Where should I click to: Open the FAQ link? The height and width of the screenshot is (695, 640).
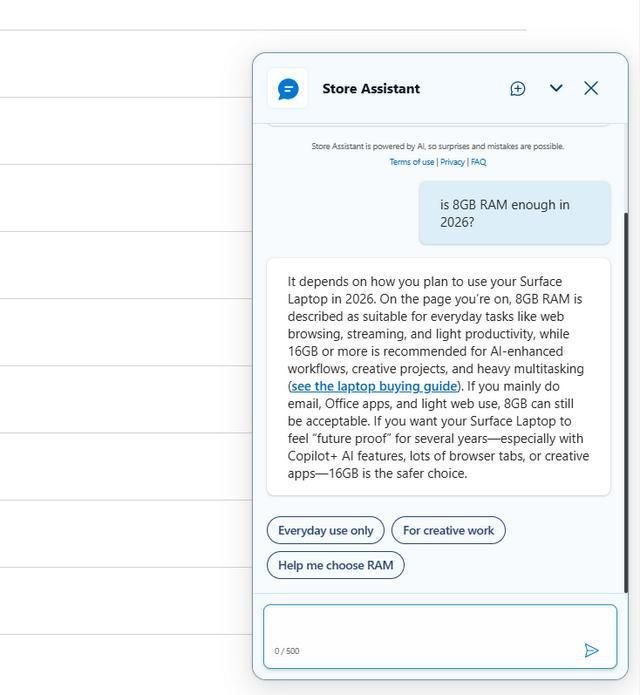(x=478, y=162)
